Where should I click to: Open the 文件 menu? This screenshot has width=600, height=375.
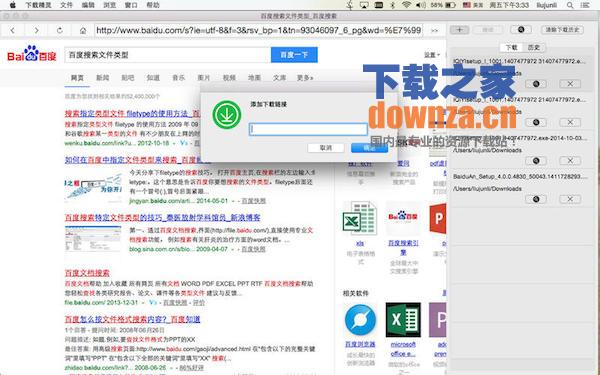[66, 5]
